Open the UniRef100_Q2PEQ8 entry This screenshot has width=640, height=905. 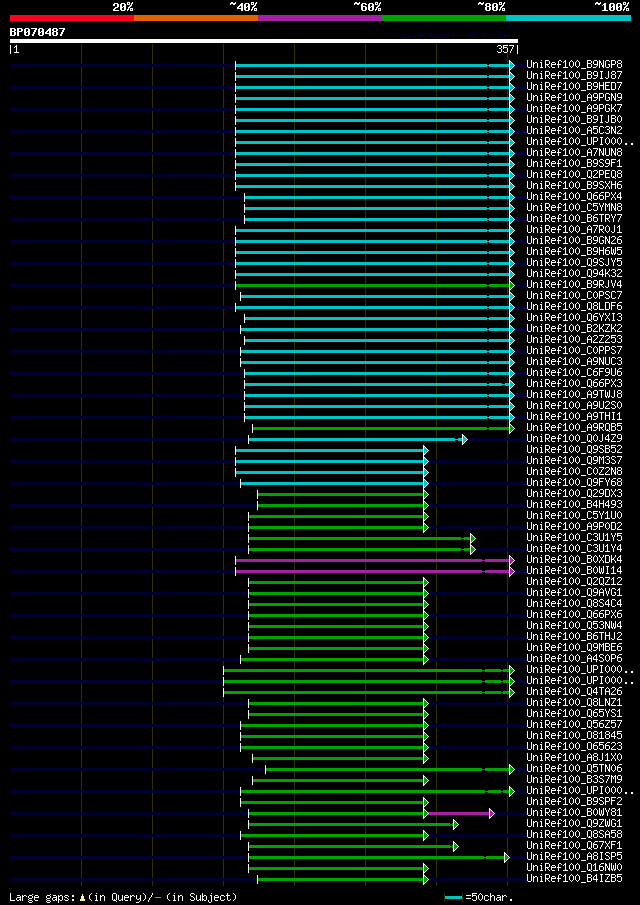[x=574, y=174]
